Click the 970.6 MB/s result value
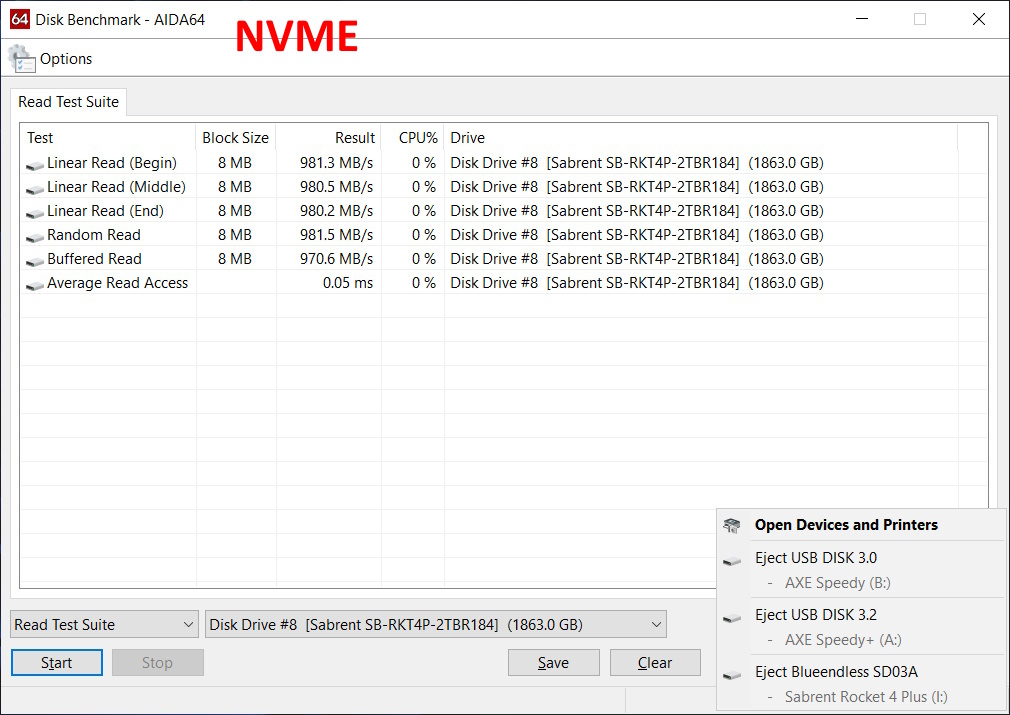The width and height of the screenshot is (1010, 715). pyautogui.click(x=336, y=258)
